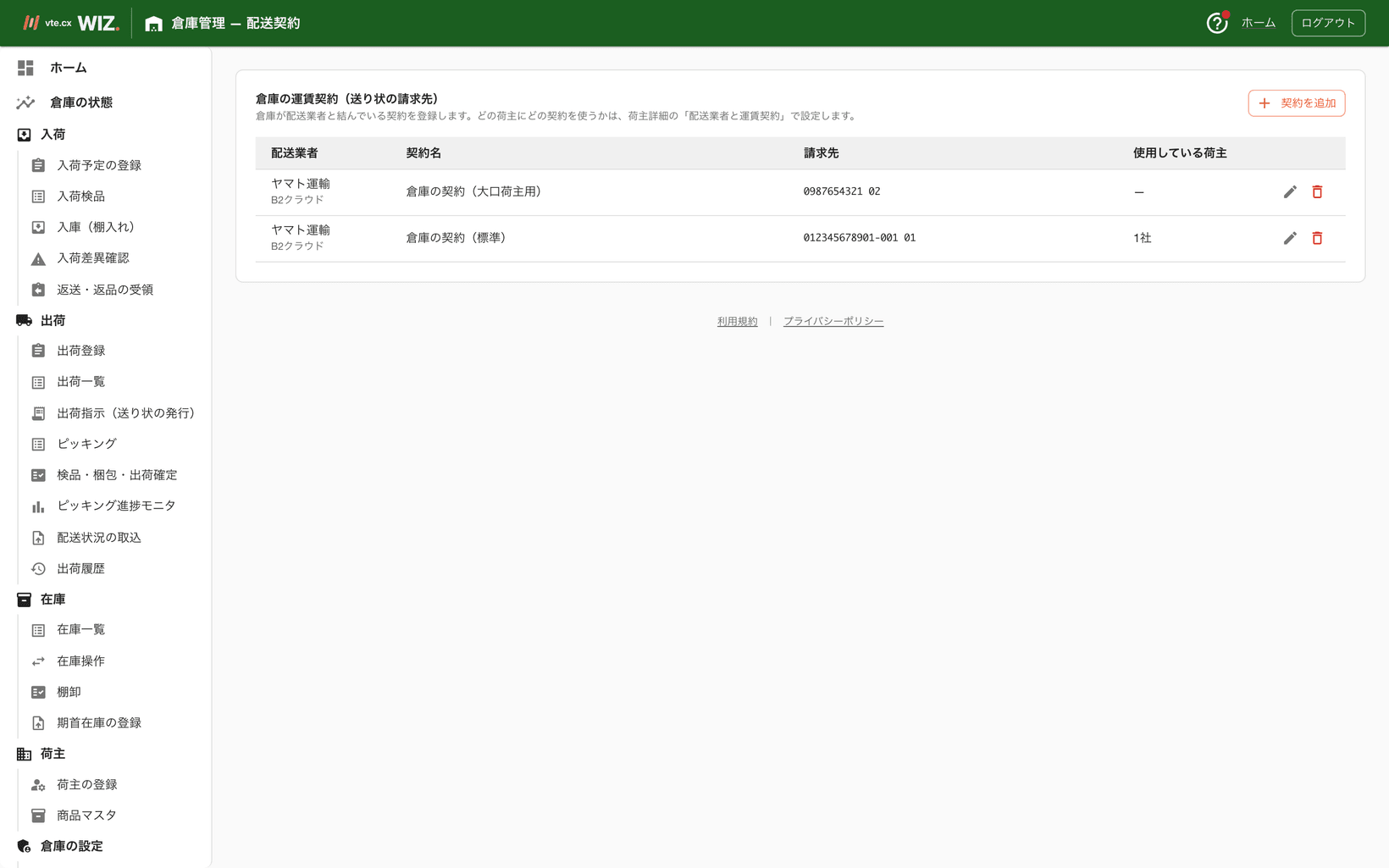
Task: Select ピッキング menu item
Action: [x=86, y=444]
